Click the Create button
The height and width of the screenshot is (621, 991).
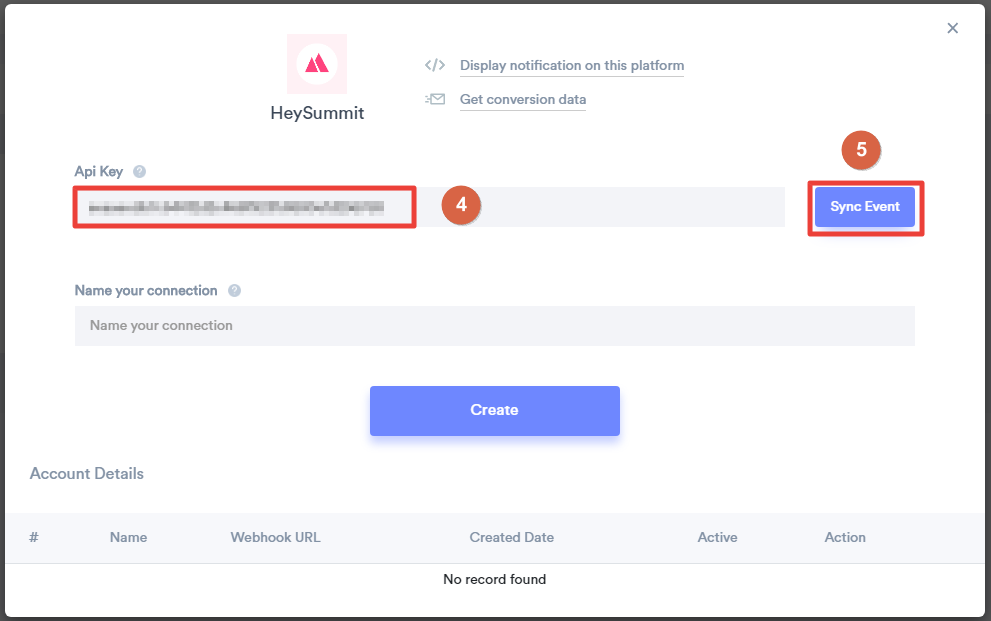(x=495, y=411)
